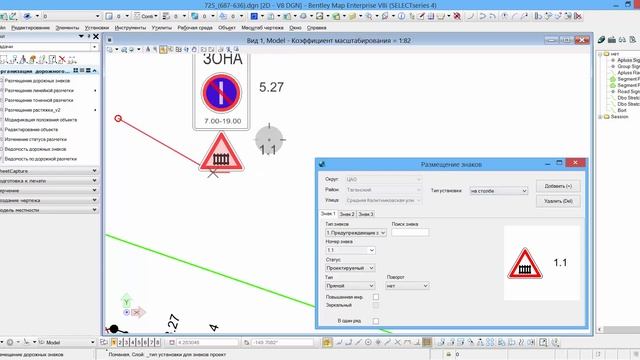Select 'Редактирование объекта' task
Screen dimensions: 640x360
pos(31,130)
